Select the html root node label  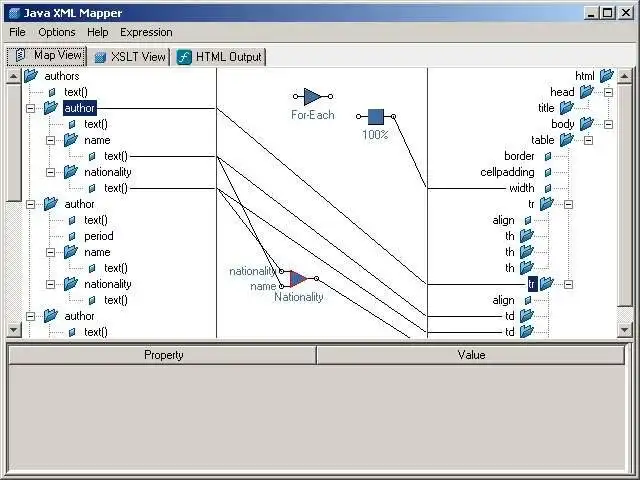[x=585, y=76]
